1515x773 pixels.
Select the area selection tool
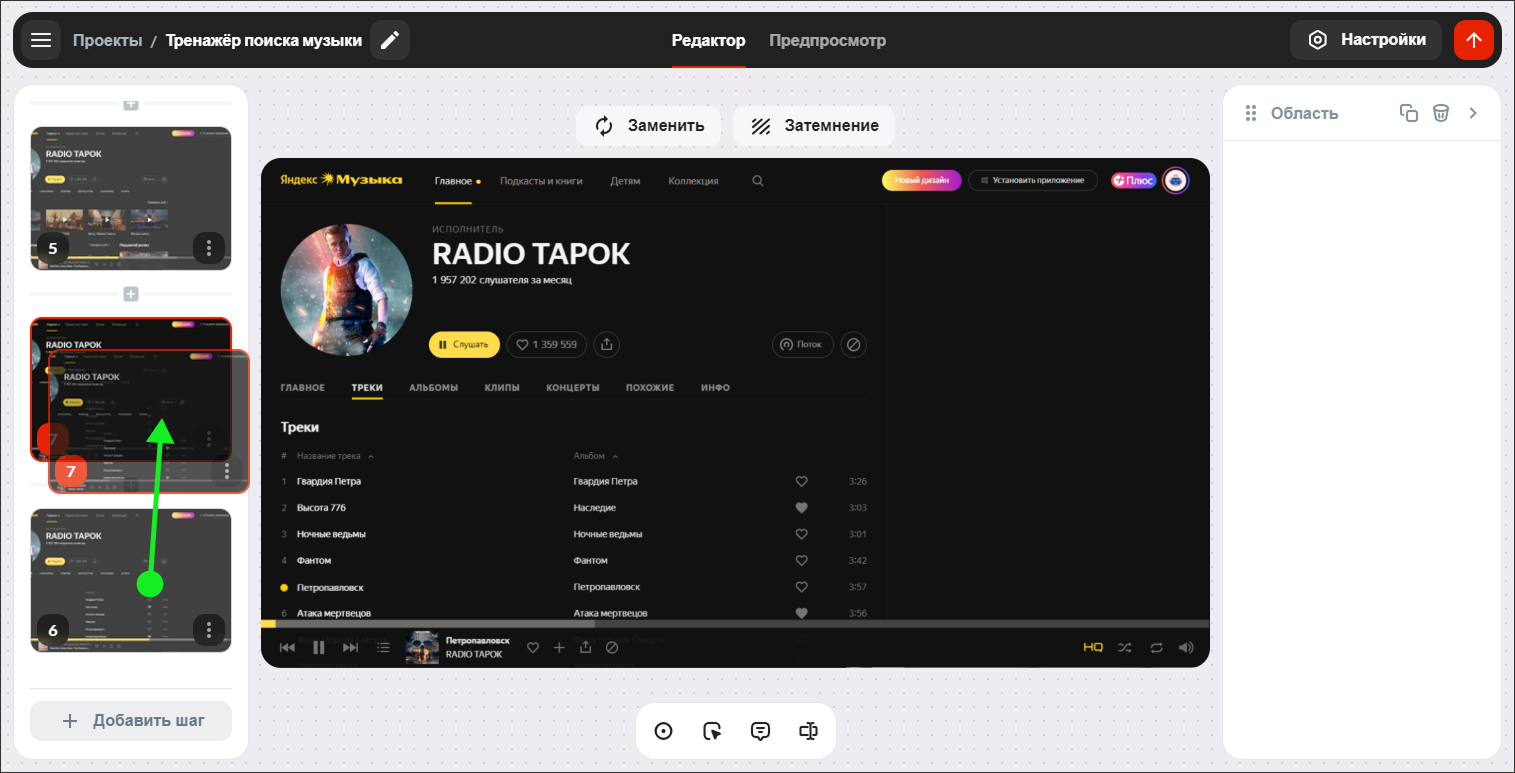tap(712, 730)
